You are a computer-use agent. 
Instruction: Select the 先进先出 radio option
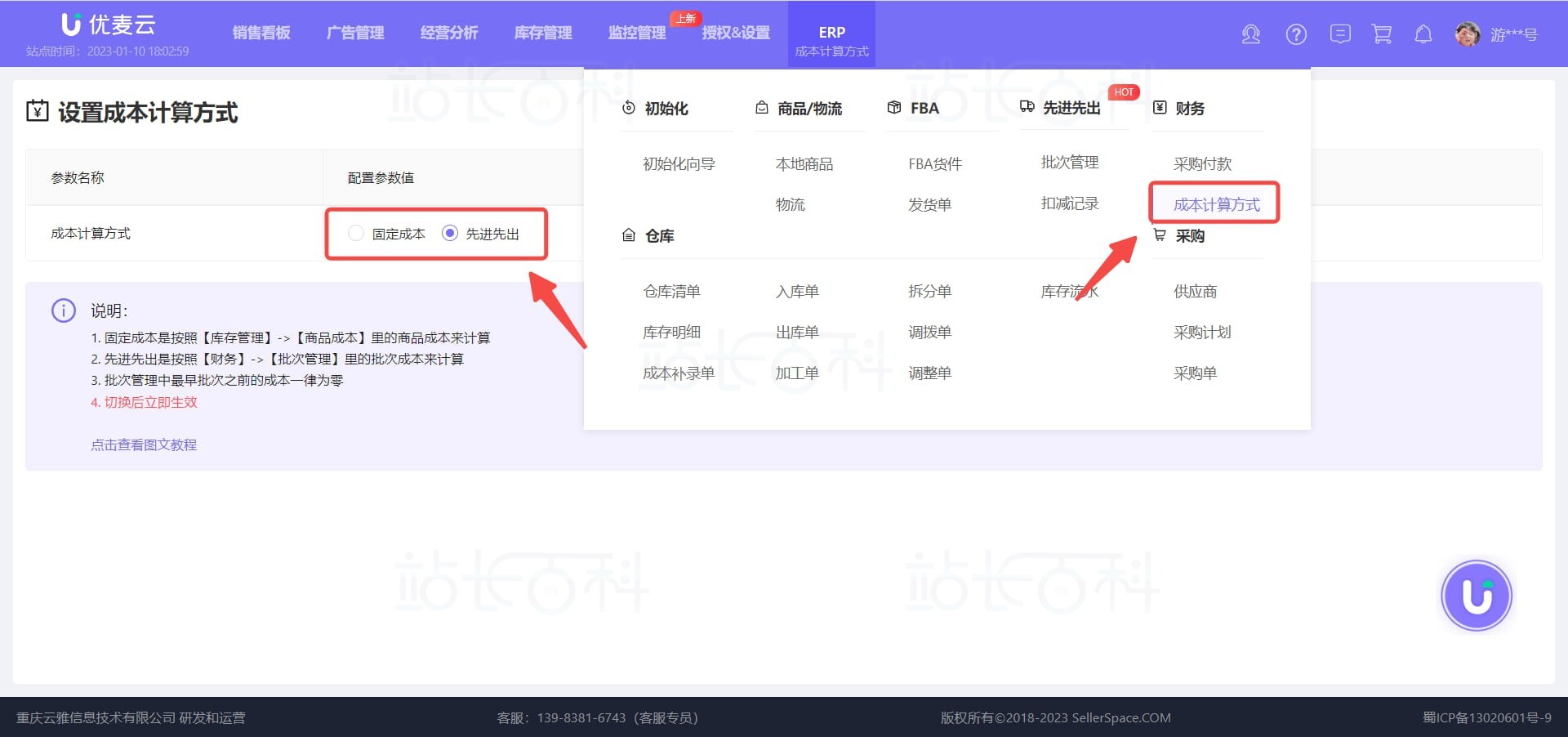tap(449, 234)
